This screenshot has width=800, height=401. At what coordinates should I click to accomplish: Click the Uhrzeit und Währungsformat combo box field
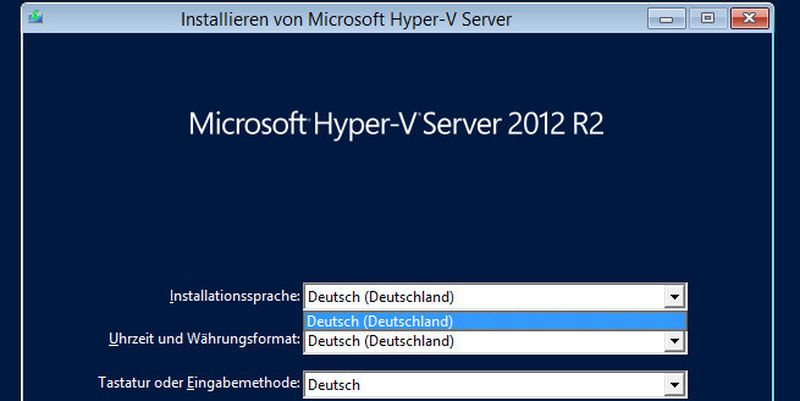point(495,341)
